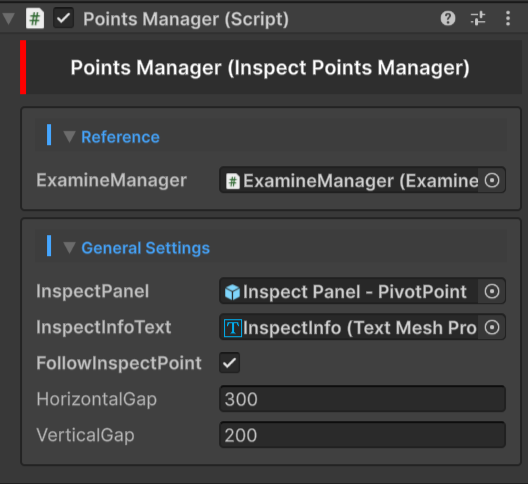The image size is (528, 484).
Task: Open object picker for InspectInfoText field
Action: pyautogui.click(x=492, y=327)
